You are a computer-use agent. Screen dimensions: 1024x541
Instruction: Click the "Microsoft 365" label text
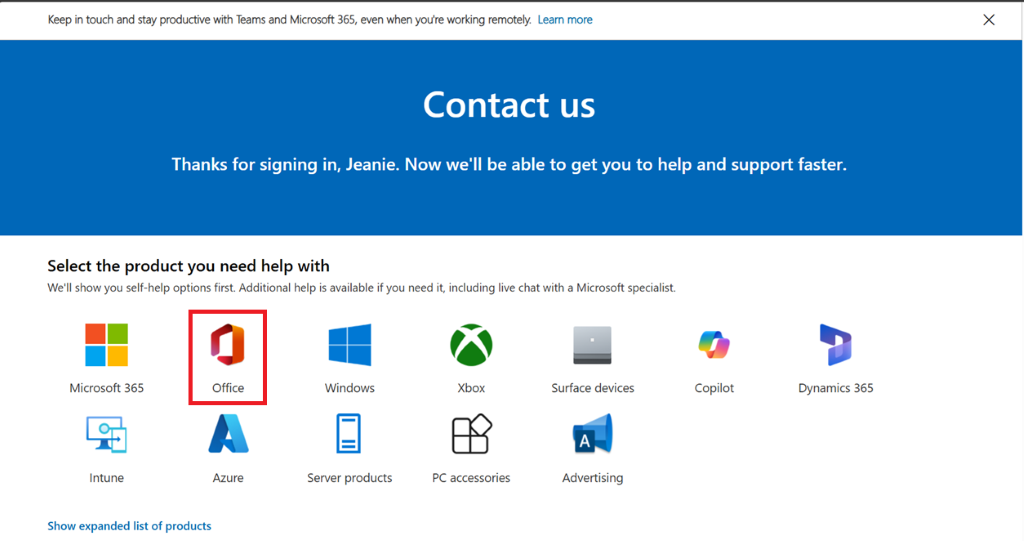point(106,388)
